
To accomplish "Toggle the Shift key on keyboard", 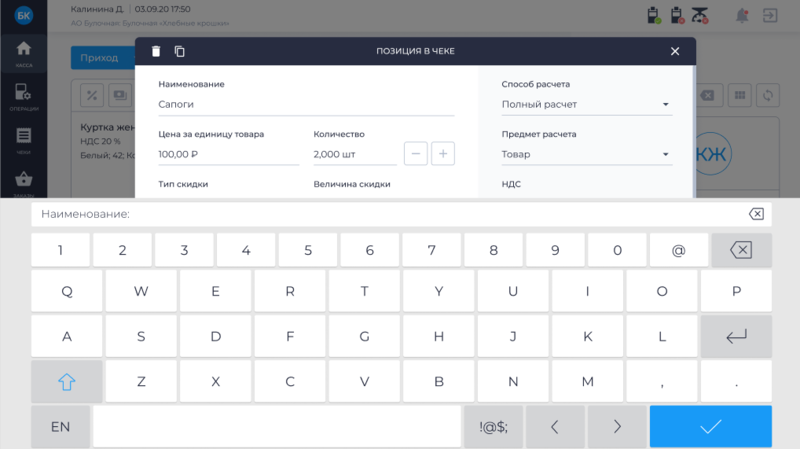I will point(67,381).
